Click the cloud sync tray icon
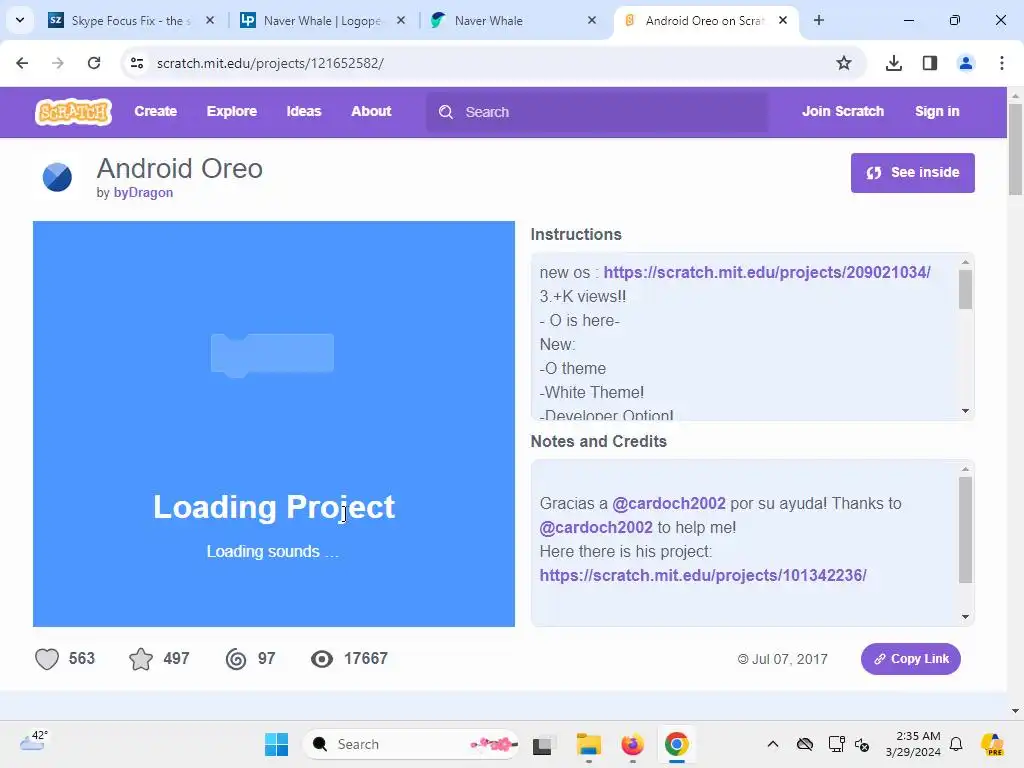Viewport: 1024px width, 768px height. 805,744
